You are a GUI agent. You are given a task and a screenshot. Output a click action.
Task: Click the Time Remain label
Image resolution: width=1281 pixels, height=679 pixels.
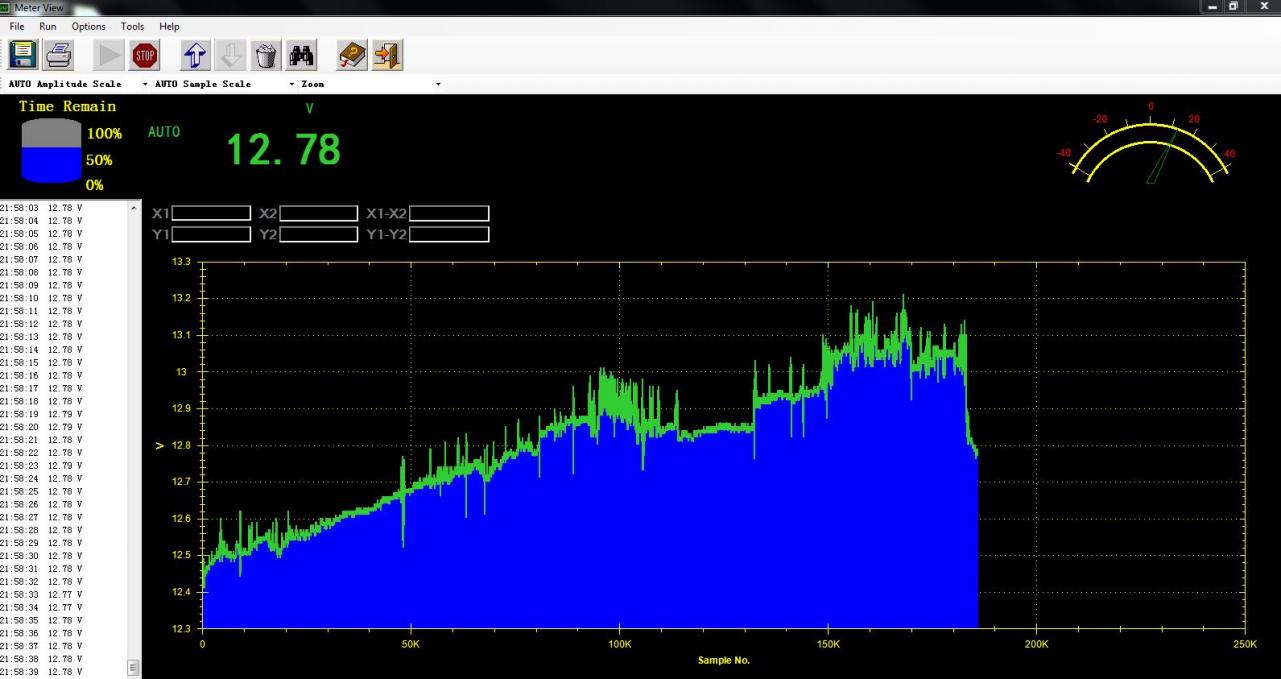68,106
